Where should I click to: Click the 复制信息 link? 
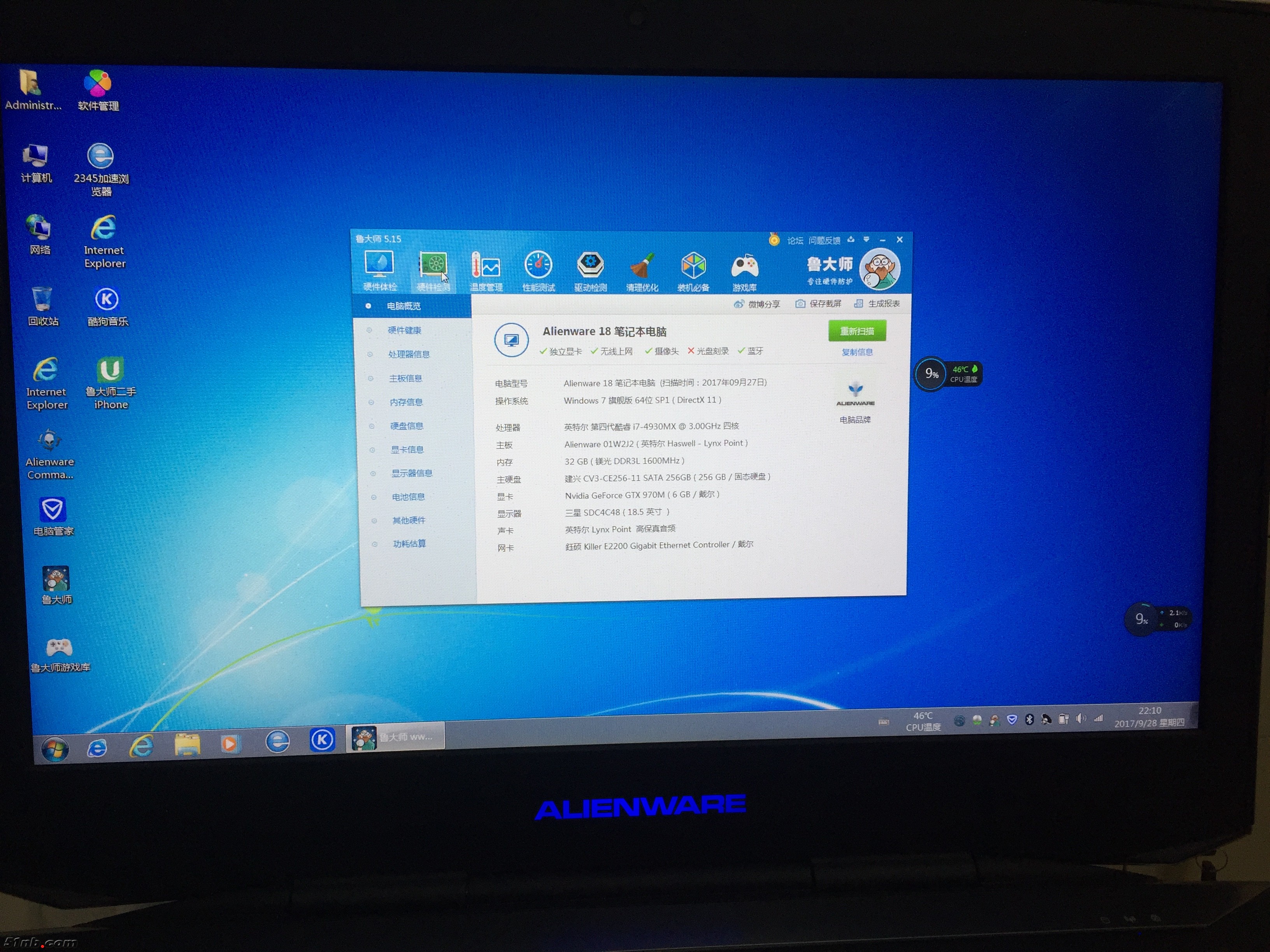pos(857,352)
